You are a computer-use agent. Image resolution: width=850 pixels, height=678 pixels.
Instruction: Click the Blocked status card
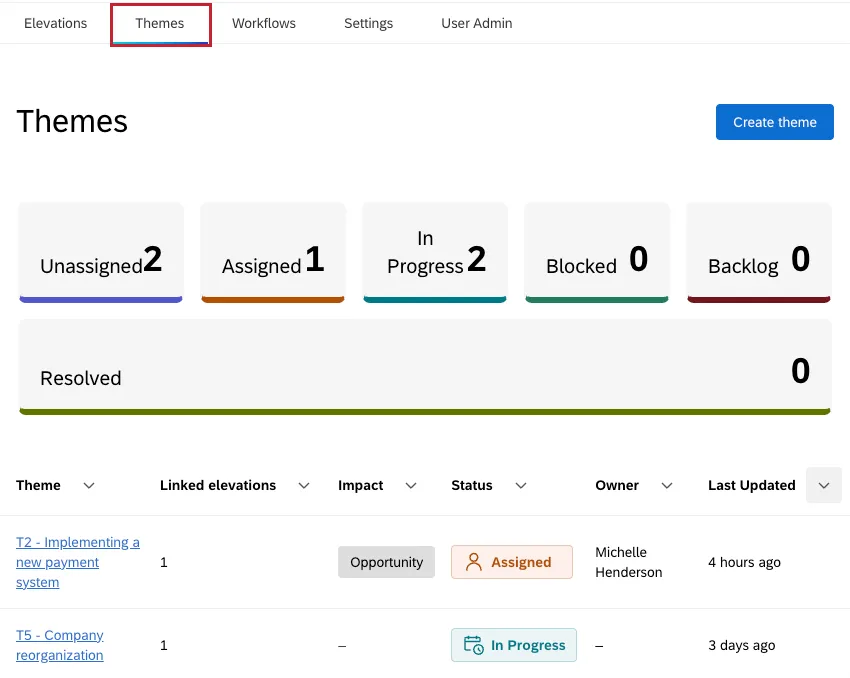597,252
